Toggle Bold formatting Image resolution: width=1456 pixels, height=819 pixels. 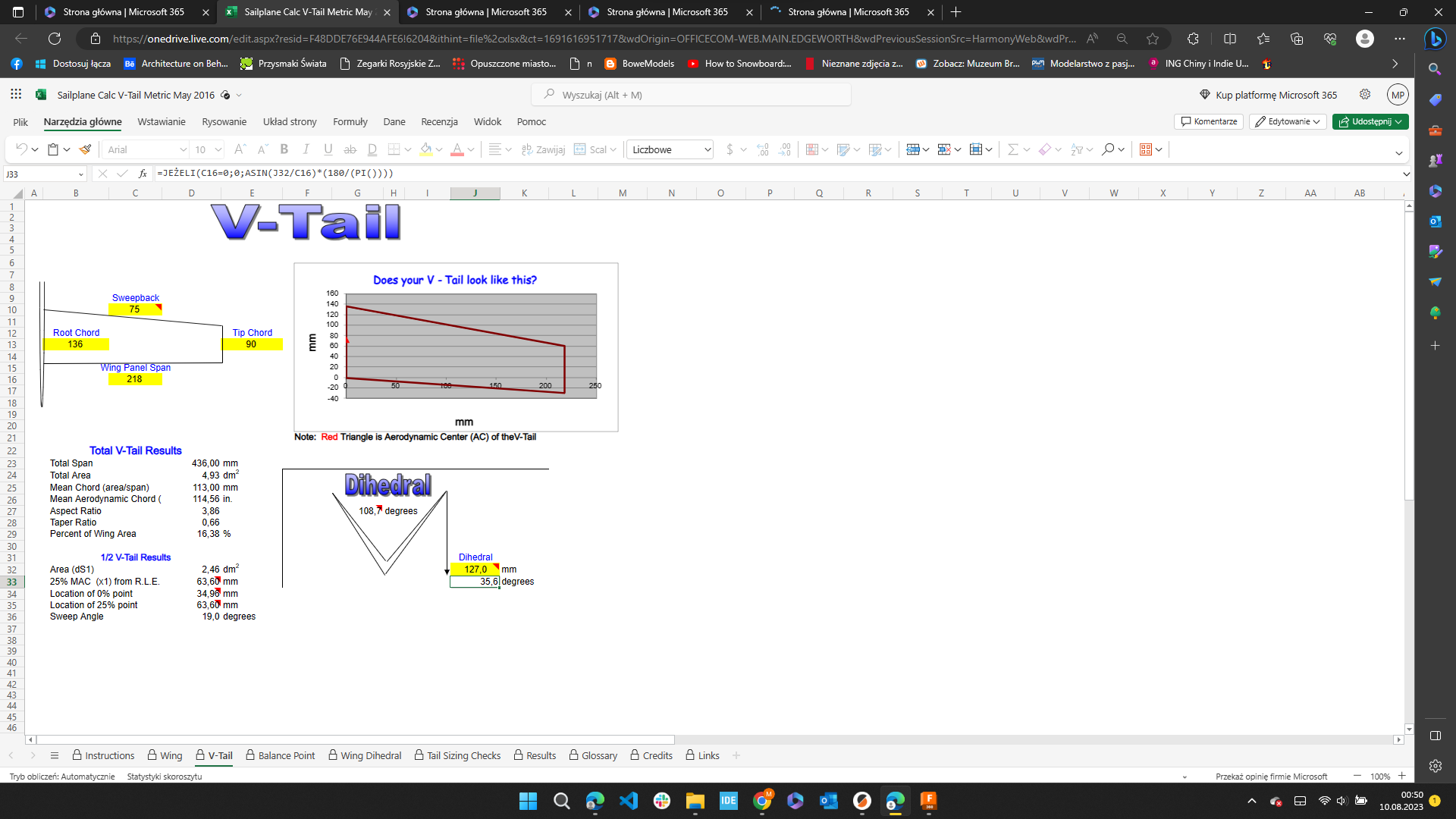click(284, 149)
